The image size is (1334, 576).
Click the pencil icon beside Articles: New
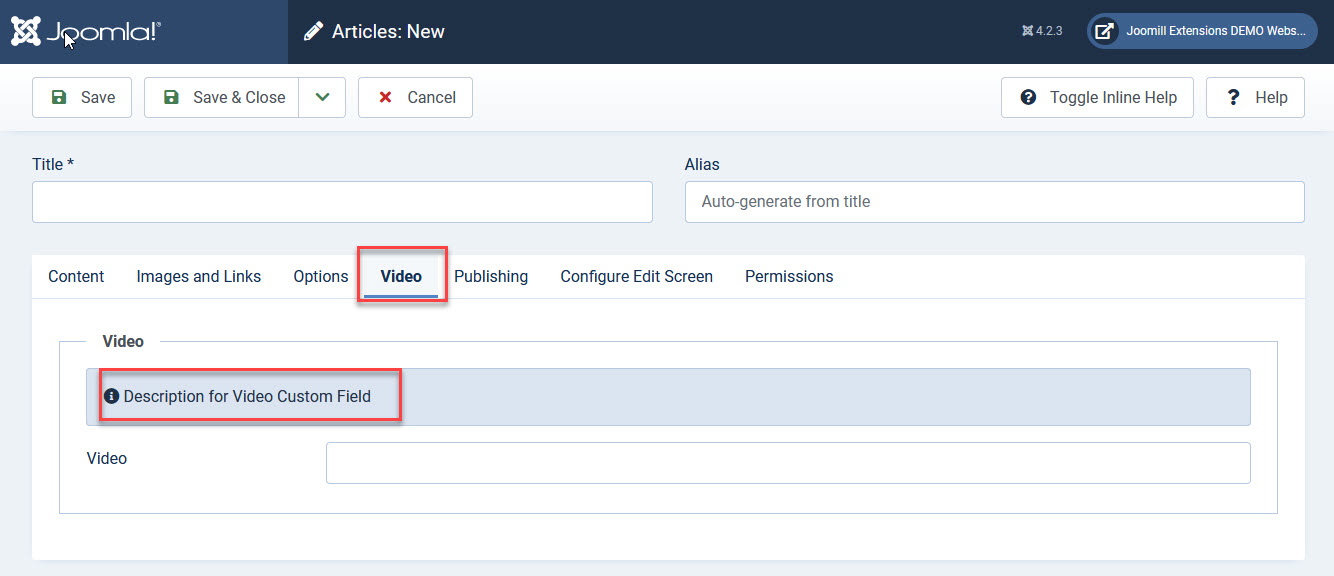pos(314,32)
